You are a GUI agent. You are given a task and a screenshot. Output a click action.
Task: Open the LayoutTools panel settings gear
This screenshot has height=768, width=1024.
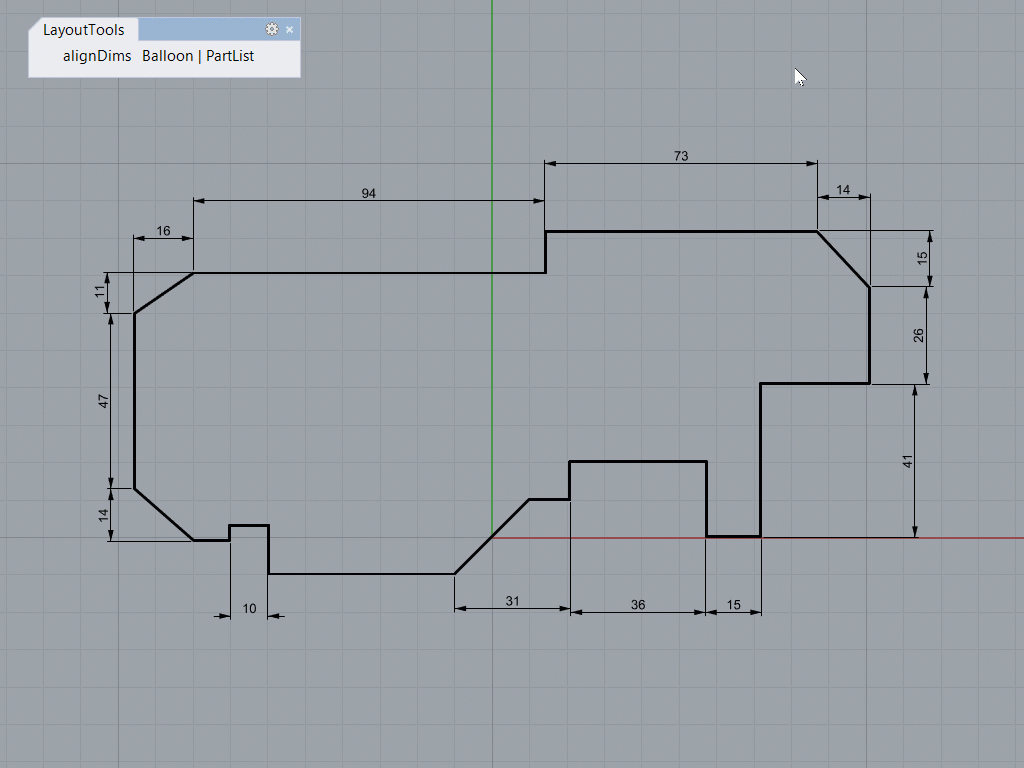point(272,29)
